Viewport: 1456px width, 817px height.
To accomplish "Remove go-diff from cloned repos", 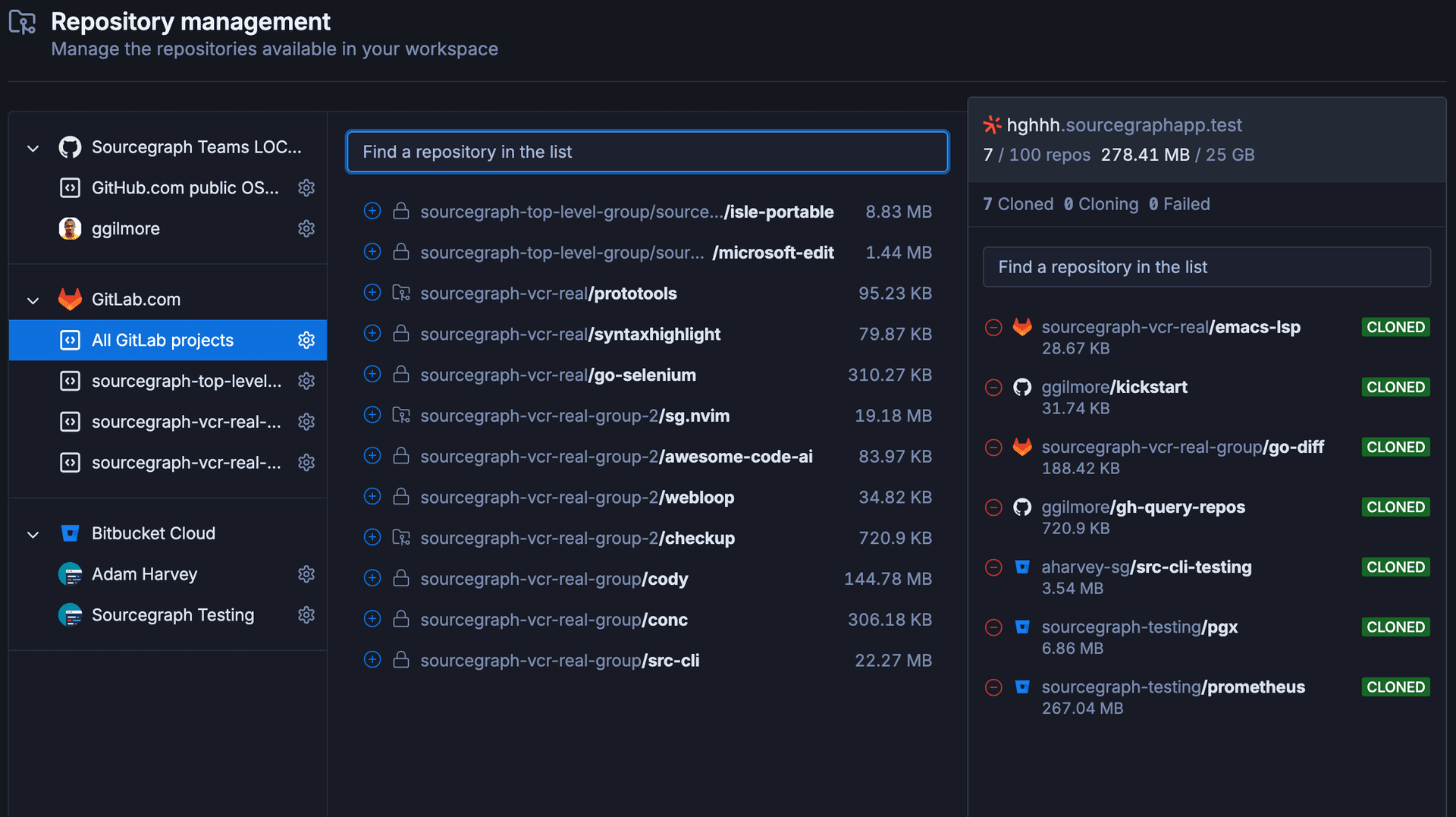I will (x=993, y=448).
